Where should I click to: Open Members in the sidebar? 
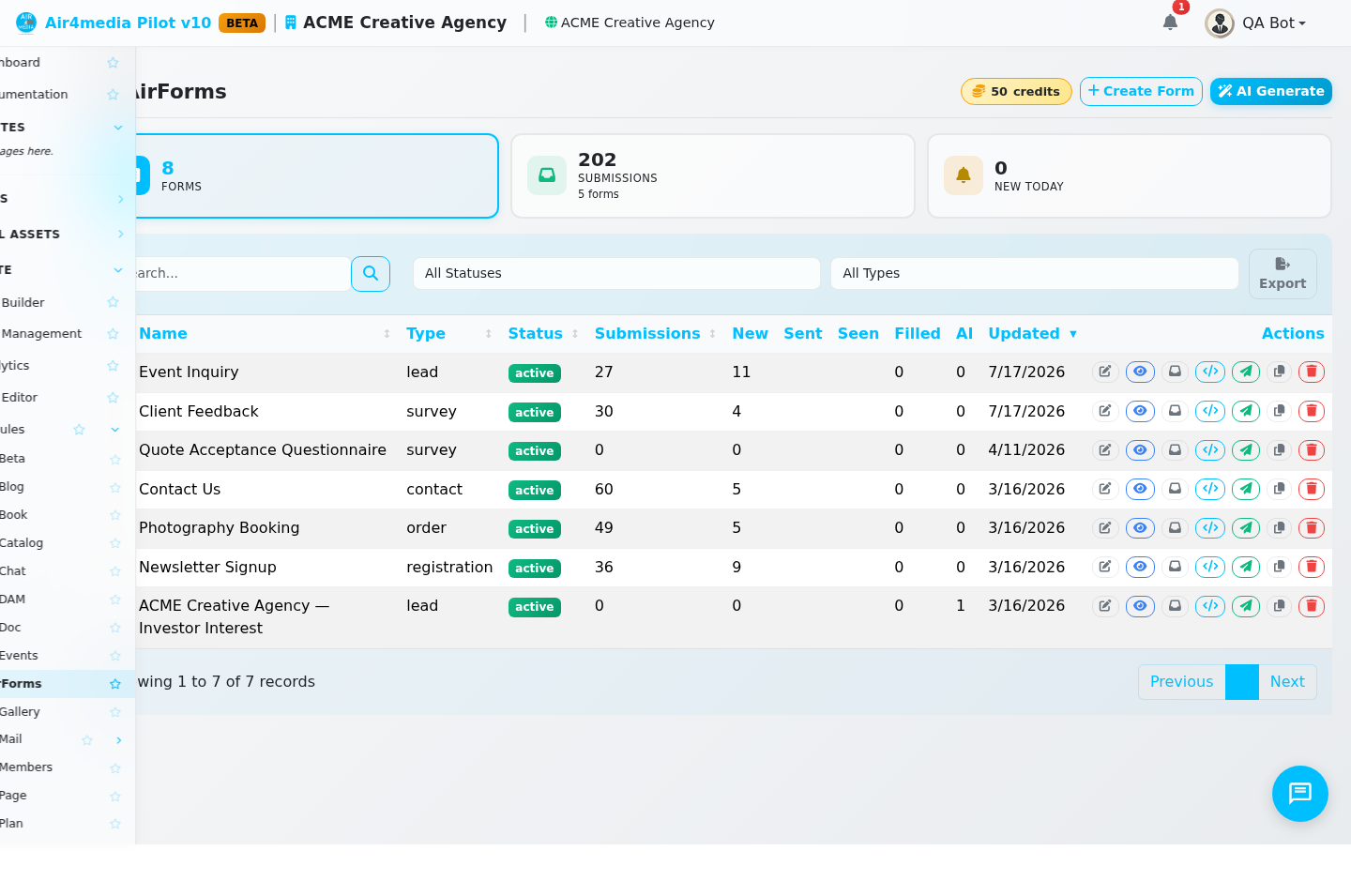tap(26, 767)
